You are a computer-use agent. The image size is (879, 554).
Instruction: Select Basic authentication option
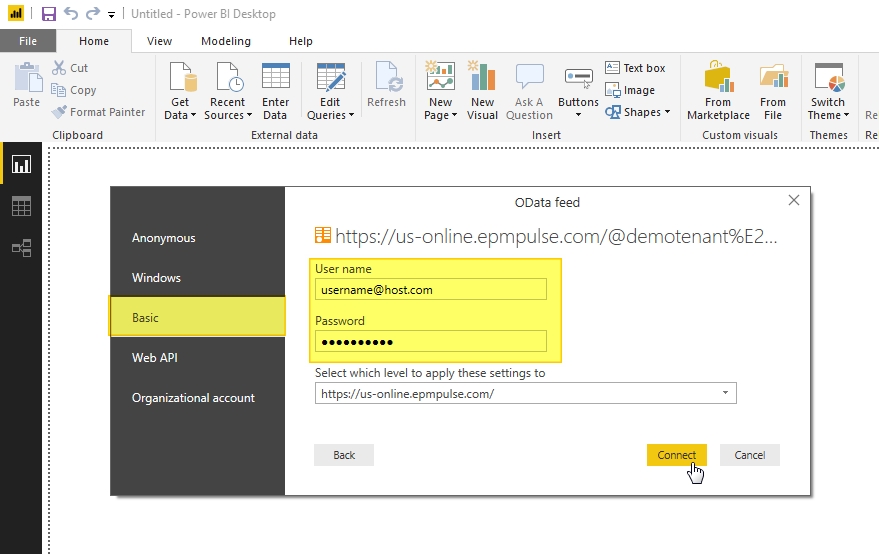click(197, 317)
